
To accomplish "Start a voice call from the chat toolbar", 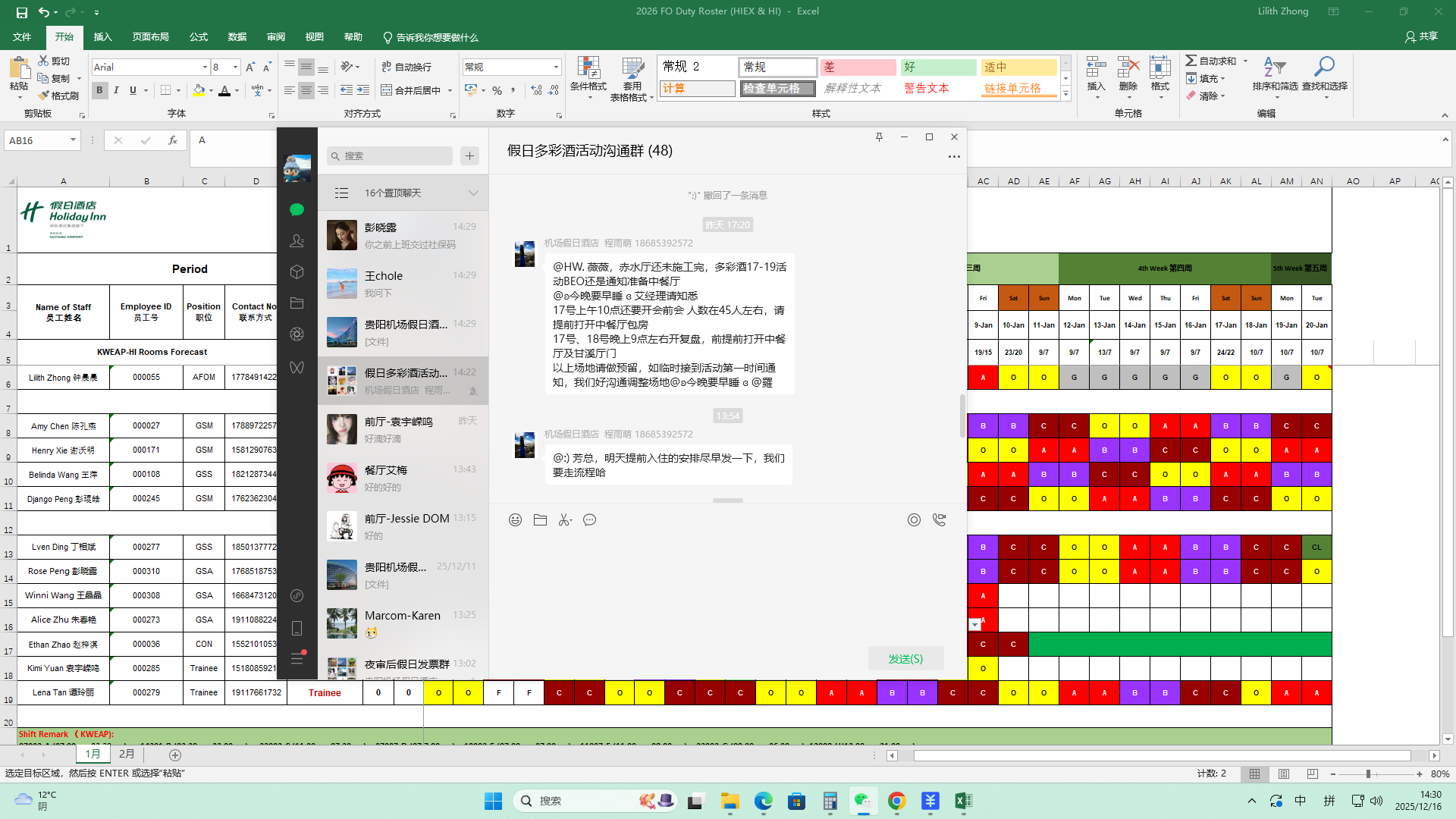I will (x=939, y=520).
